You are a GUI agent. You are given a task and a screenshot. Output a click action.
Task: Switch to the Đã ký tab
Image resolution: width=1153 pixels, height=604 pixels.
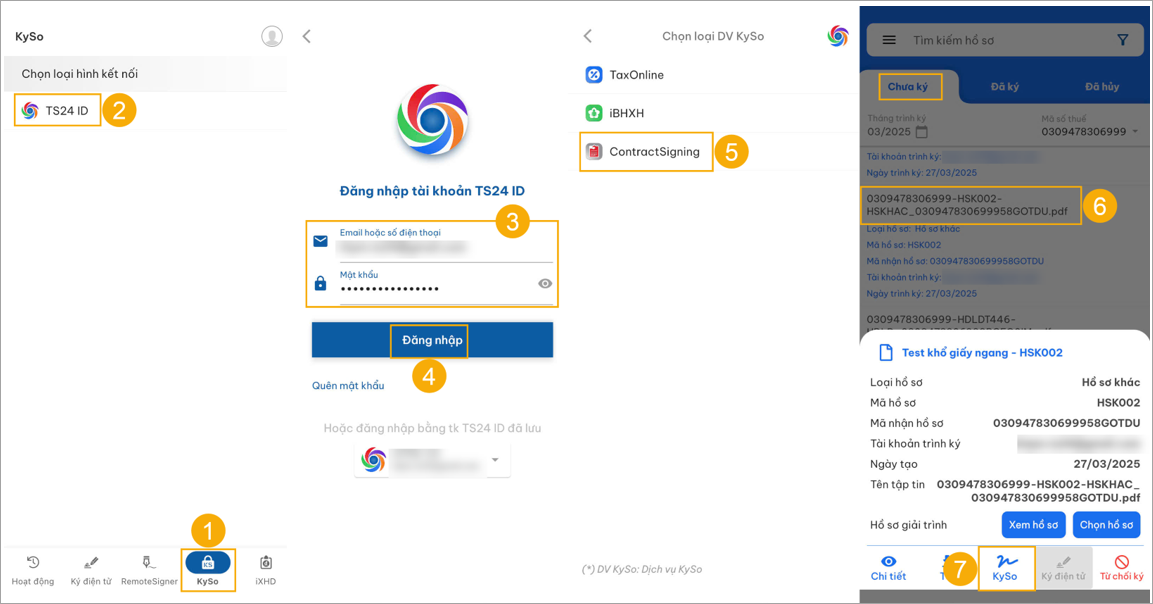1004,87
